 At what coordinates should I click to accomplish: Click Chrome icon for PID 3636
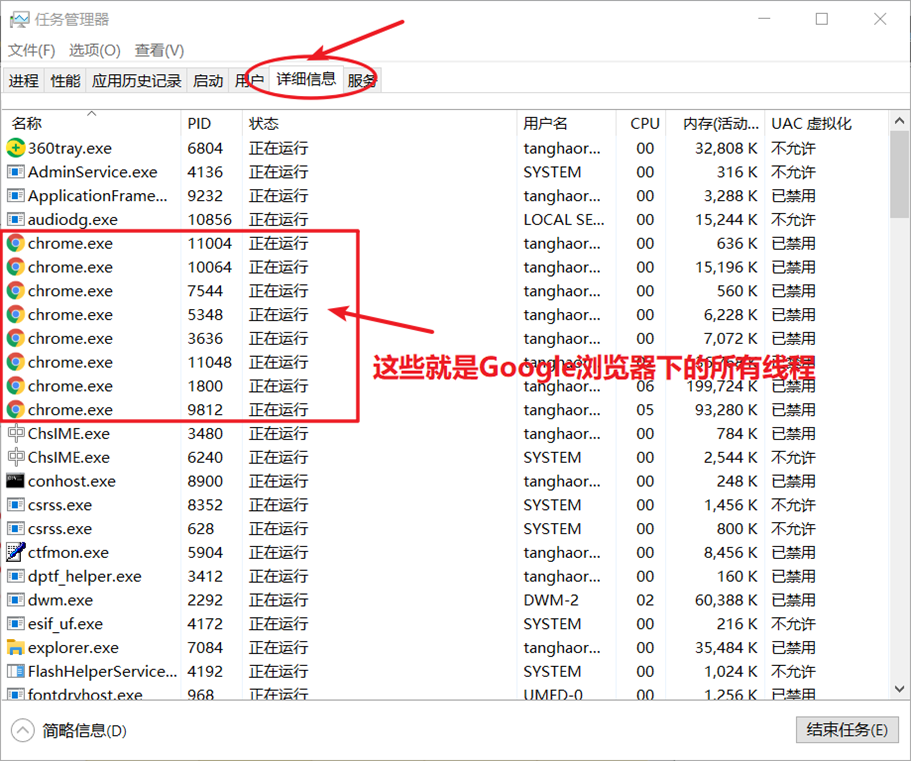tap(16, 339)
